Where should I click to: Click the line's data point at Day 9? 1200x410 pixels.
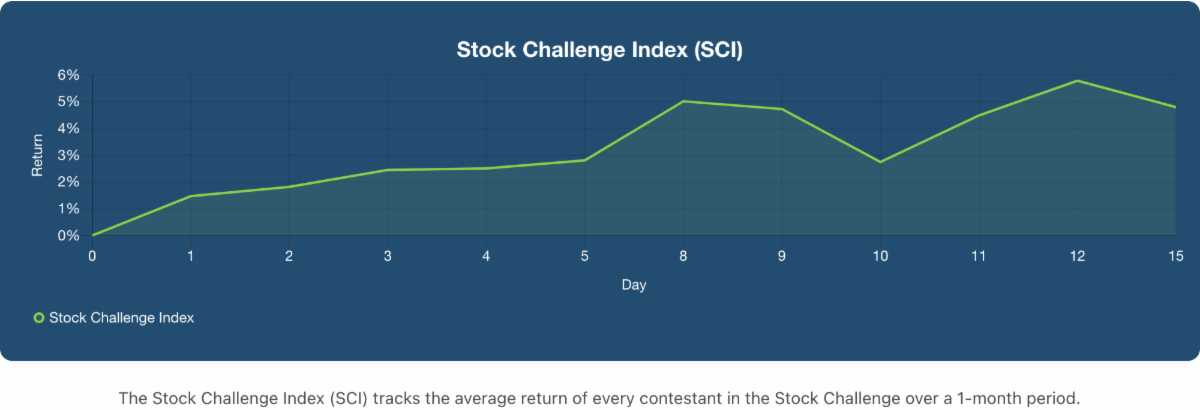(782, 109)
